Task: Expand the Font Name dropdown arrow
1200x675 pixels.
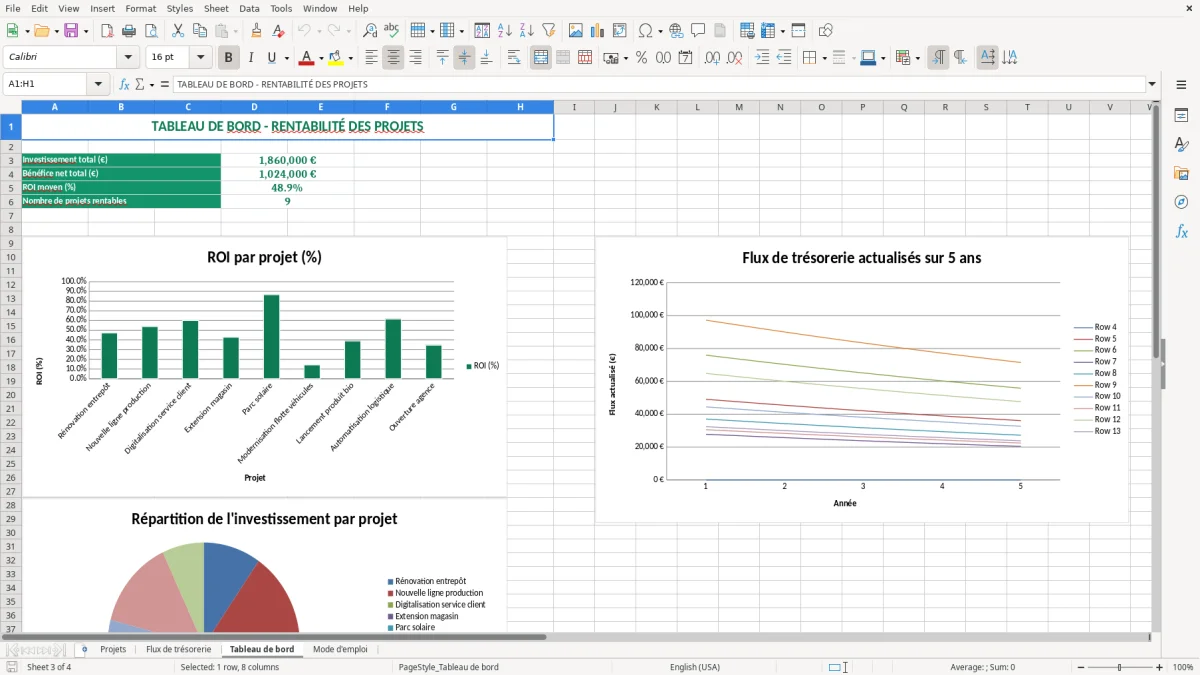Action: pyautogui.click(x=128, y=58)
